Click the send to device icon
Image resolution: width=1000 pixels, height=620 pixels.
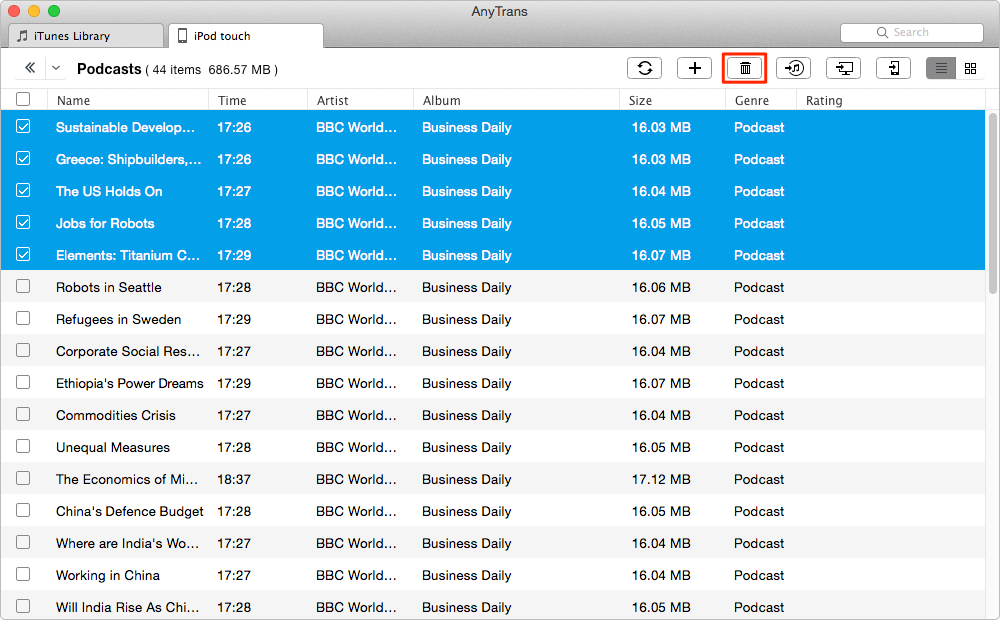pyautogui.click(x=893, y=68)
